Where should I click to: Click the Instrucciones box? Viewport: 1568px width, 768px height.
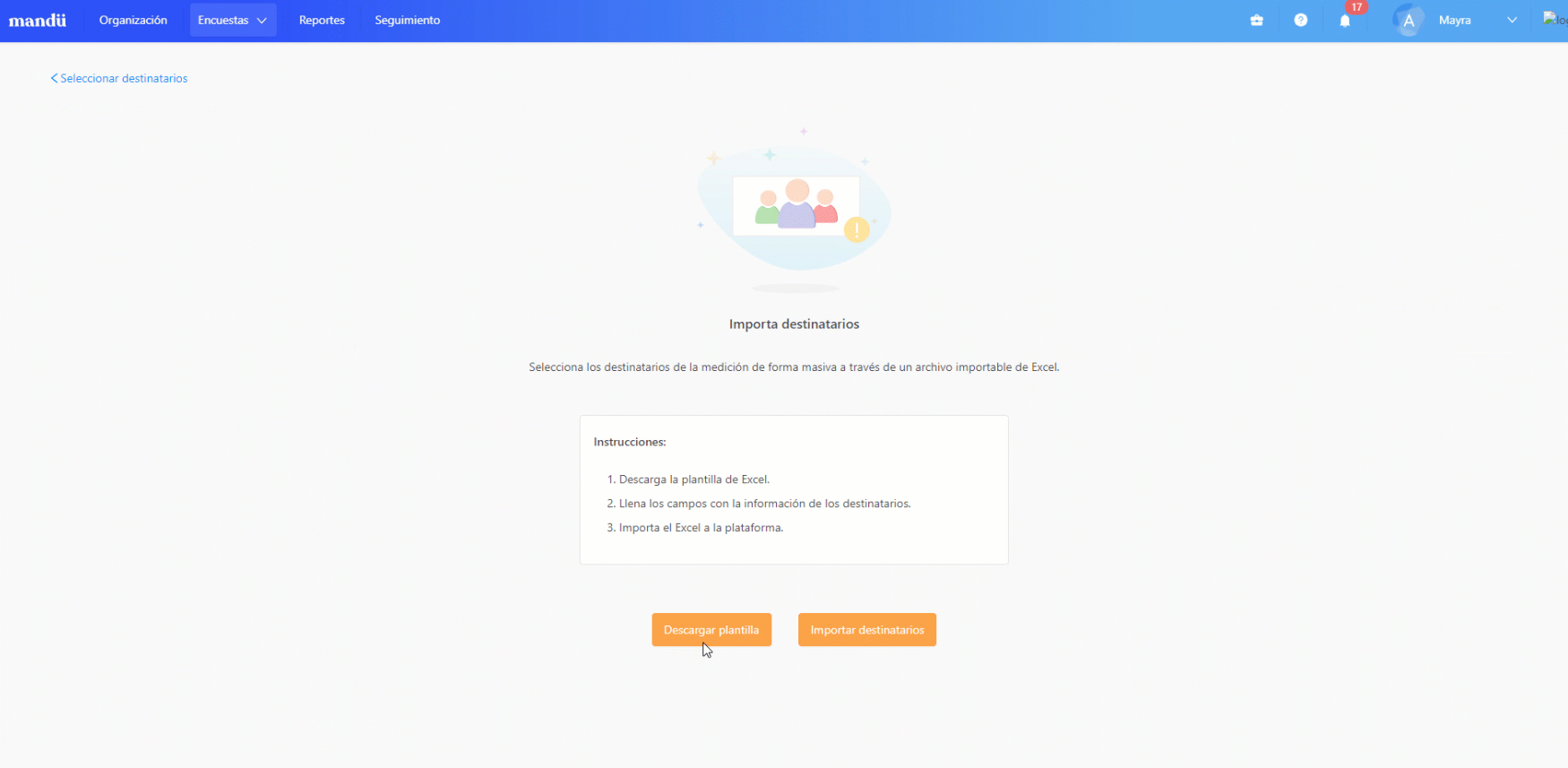pyautogui.click(x=794, y=489)
